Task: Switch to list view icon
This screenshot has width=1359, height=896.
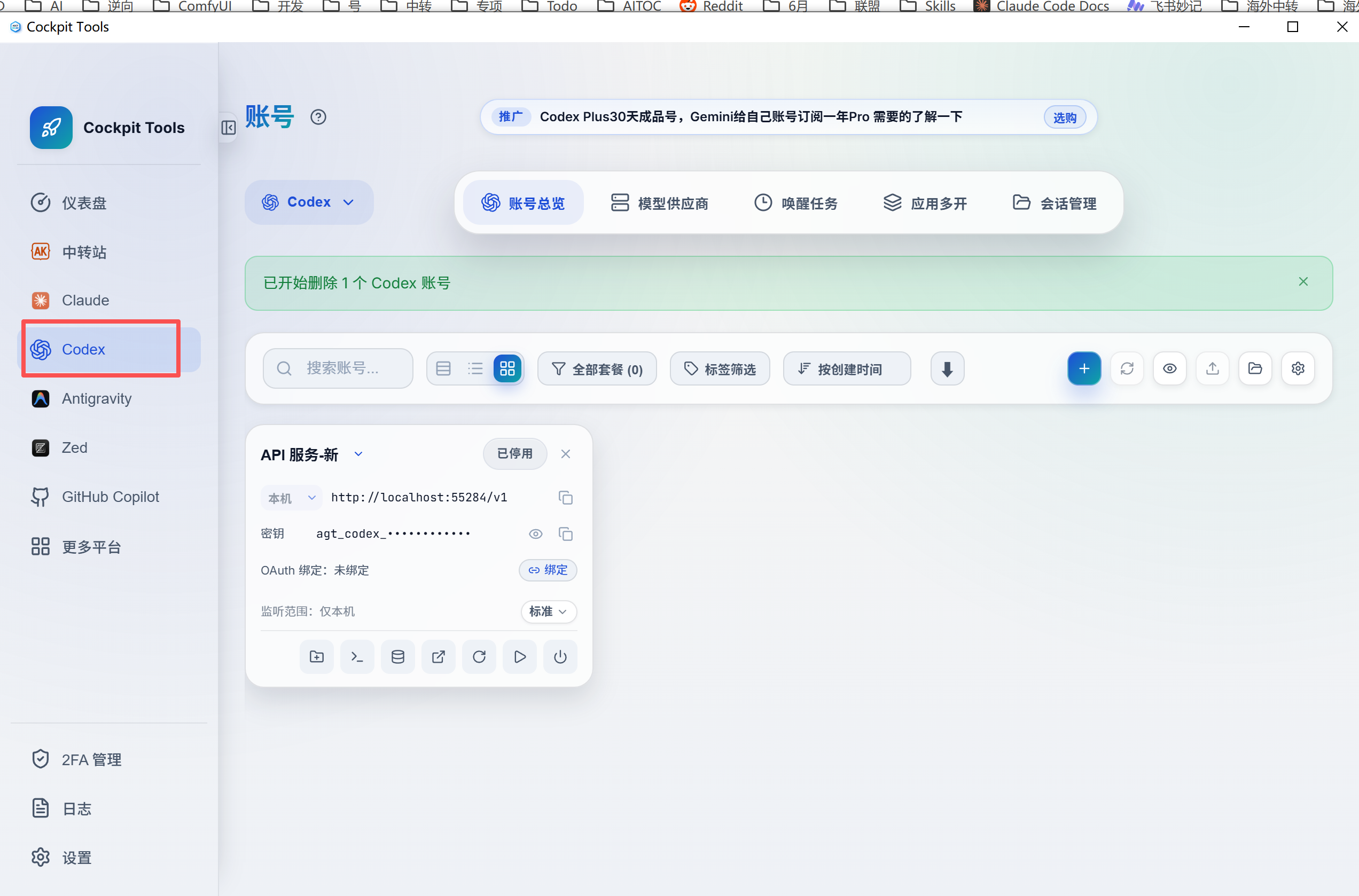Action: click(475, 368)
